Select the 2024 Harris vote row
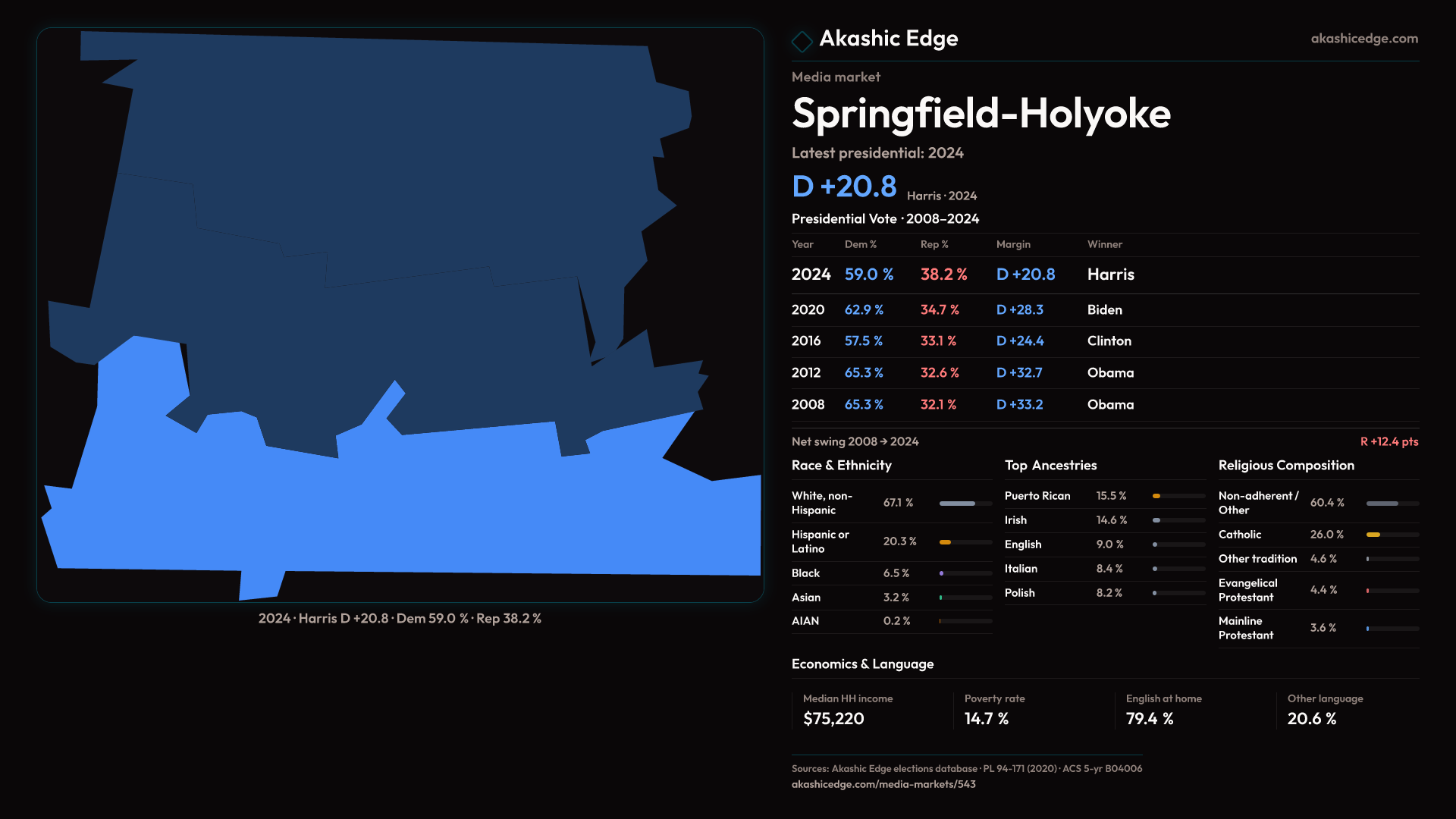 (1104, 275)
